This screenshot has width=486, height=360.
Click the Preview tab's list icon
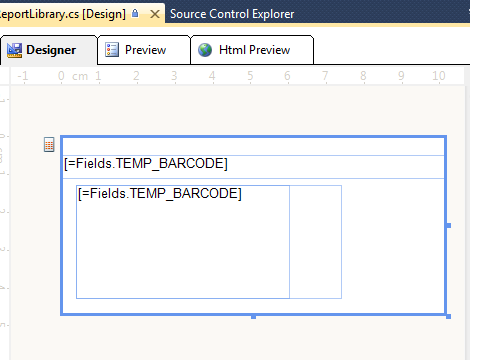pyautogui.click(x=112, y=50)
